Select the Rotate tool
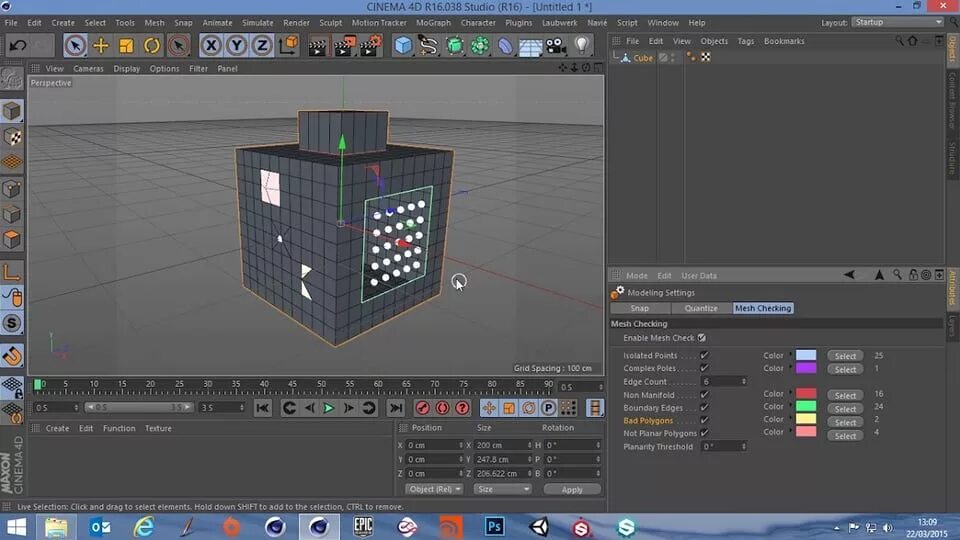The width and height of the screenshot is (960, 540). pyautogui.click(x=152, y=45)
